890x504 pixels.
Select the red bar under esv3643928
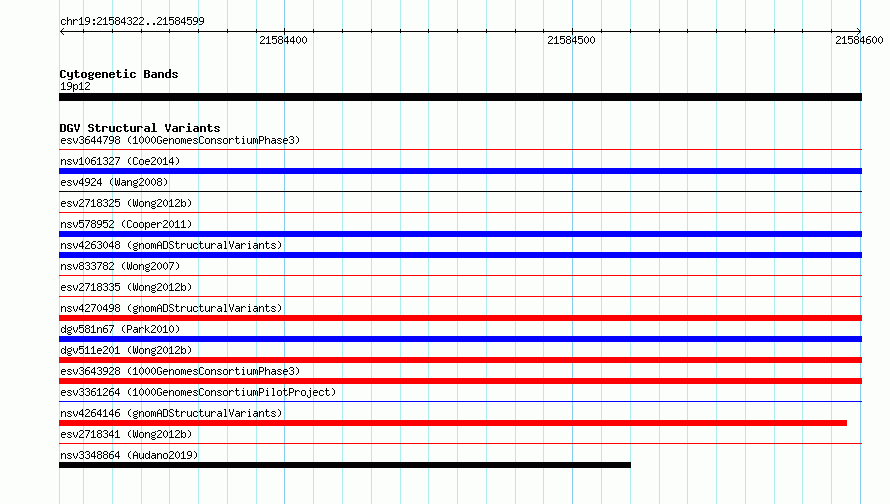click(x=460, y=381)
